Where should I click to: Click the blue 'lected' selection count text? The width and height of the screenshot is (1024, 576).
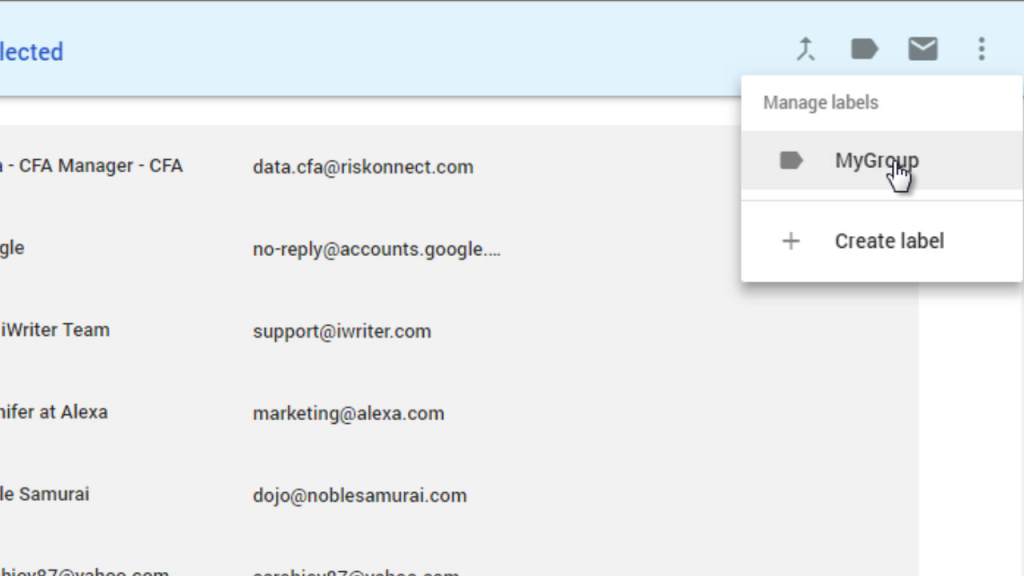click(x=31, y=52)
